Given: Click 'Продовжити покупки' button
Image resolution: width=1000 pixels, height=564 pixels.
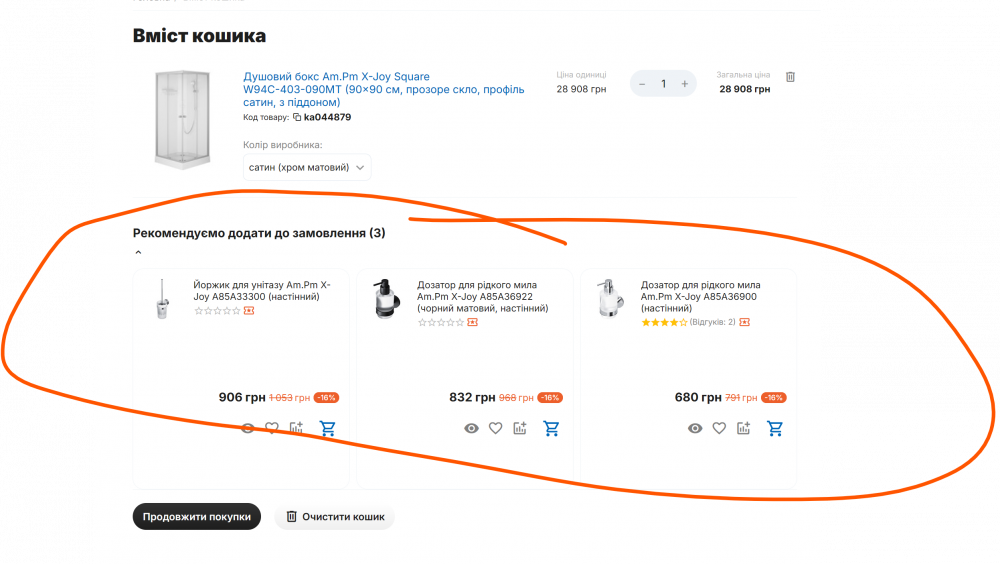Looking at the screenshot, I should (196, 517).
